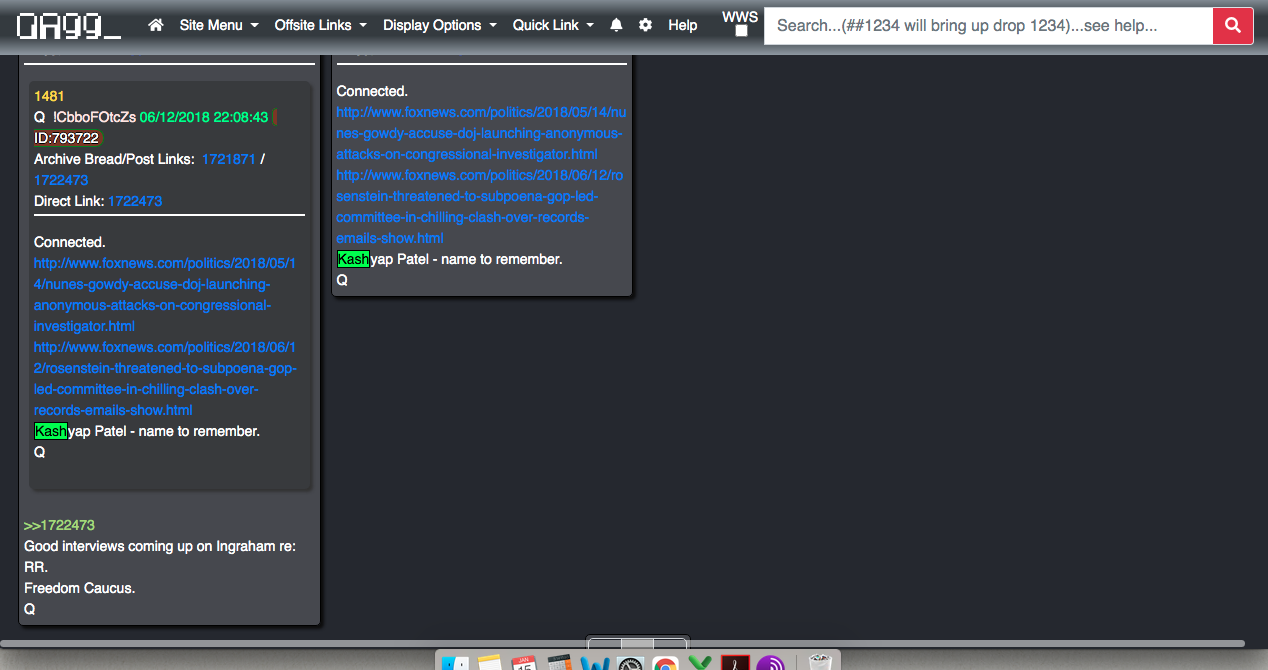The height and width of the screenshot is (670, 1268).
Task: Open System Preferences in the dock
Action: tap(630, 664)
